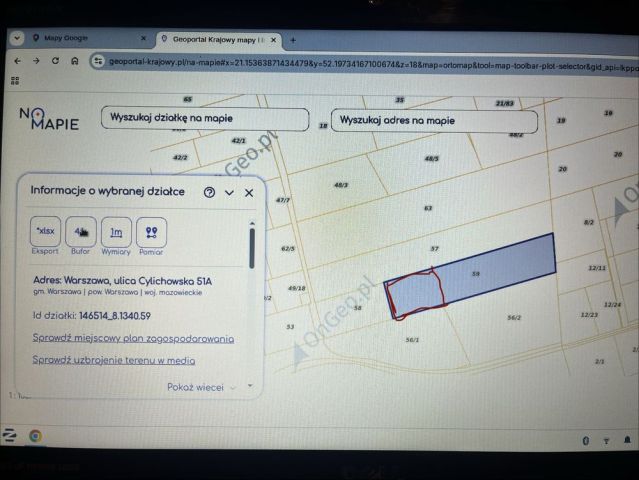This screenshot has height=480, width=639.
Task: Select plot 48/3 on the map
Action: pyautogui.click(x=341, y=185)
